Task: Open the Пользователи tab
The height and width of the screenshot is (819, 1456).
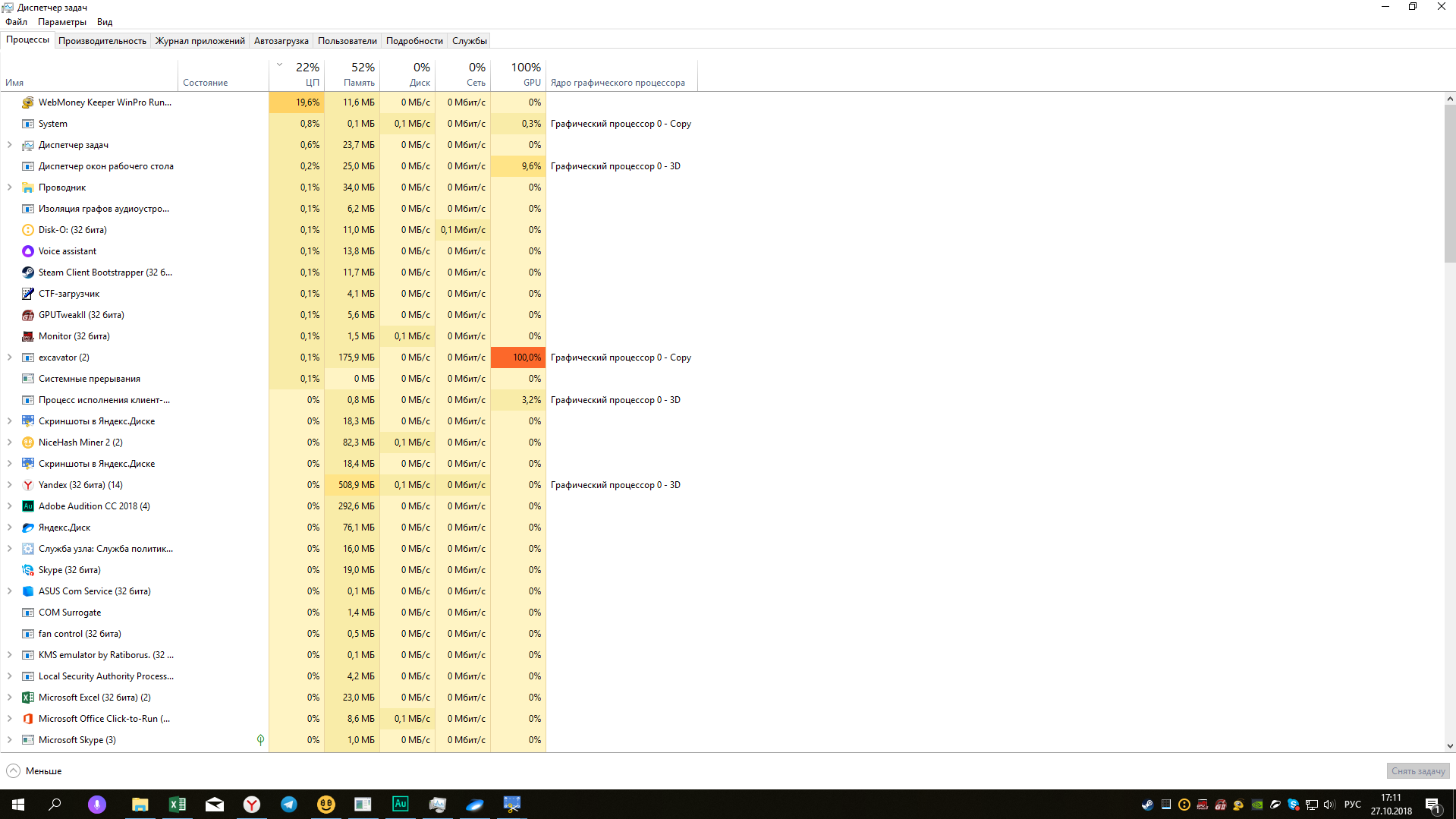Action: coord(347,41)
